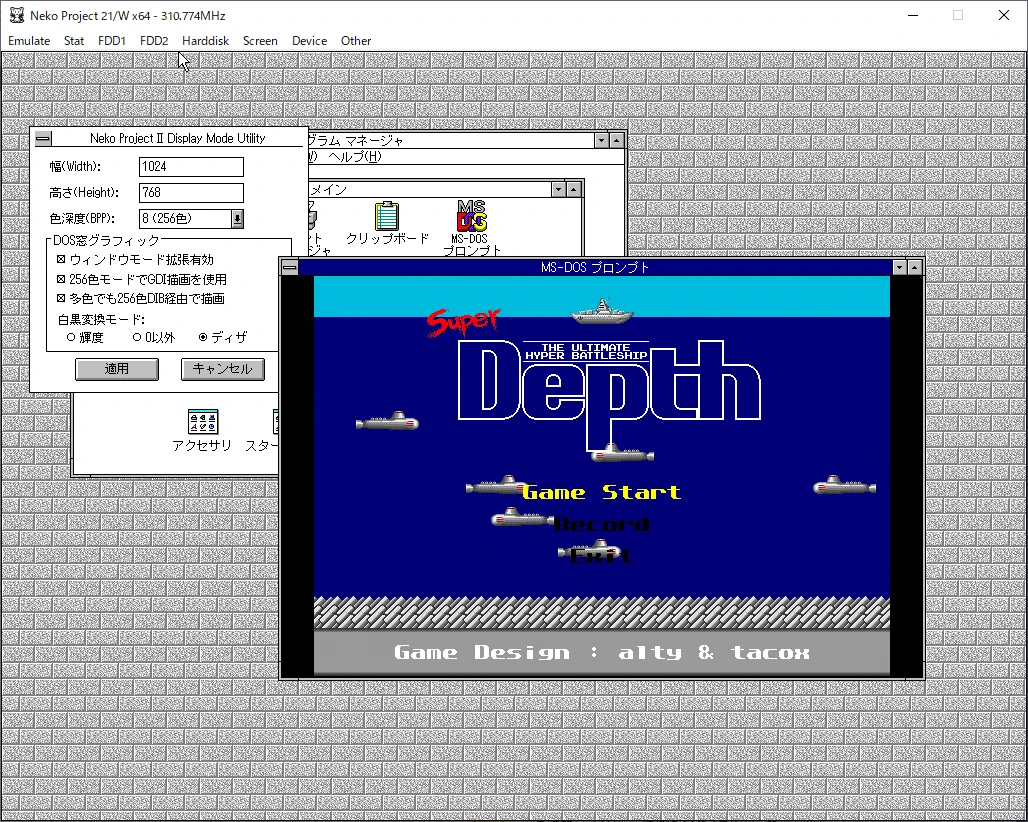The width and height of the screenshot is (1028, 822).
Task: Open Display Mode Utility system menu box
Action: coord(43,138)
